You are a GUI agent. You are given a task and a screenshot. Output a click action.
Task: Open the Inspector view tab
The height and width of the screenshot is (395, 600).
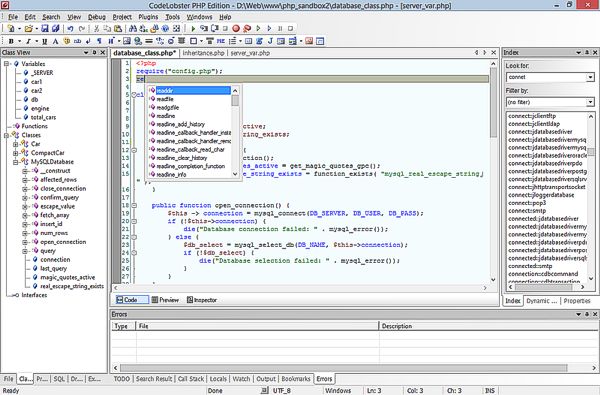pos(202,300)
